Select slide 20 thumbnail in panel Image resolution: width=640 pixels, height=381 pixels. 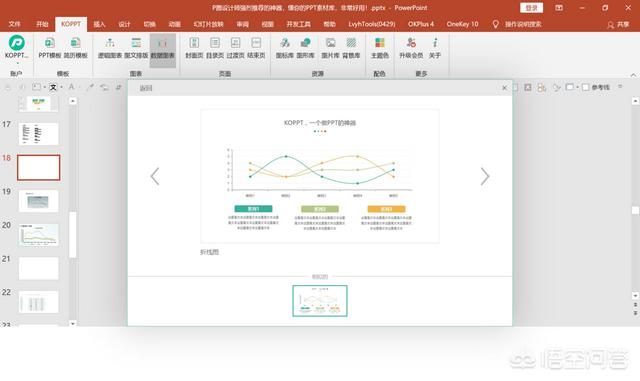39,234
